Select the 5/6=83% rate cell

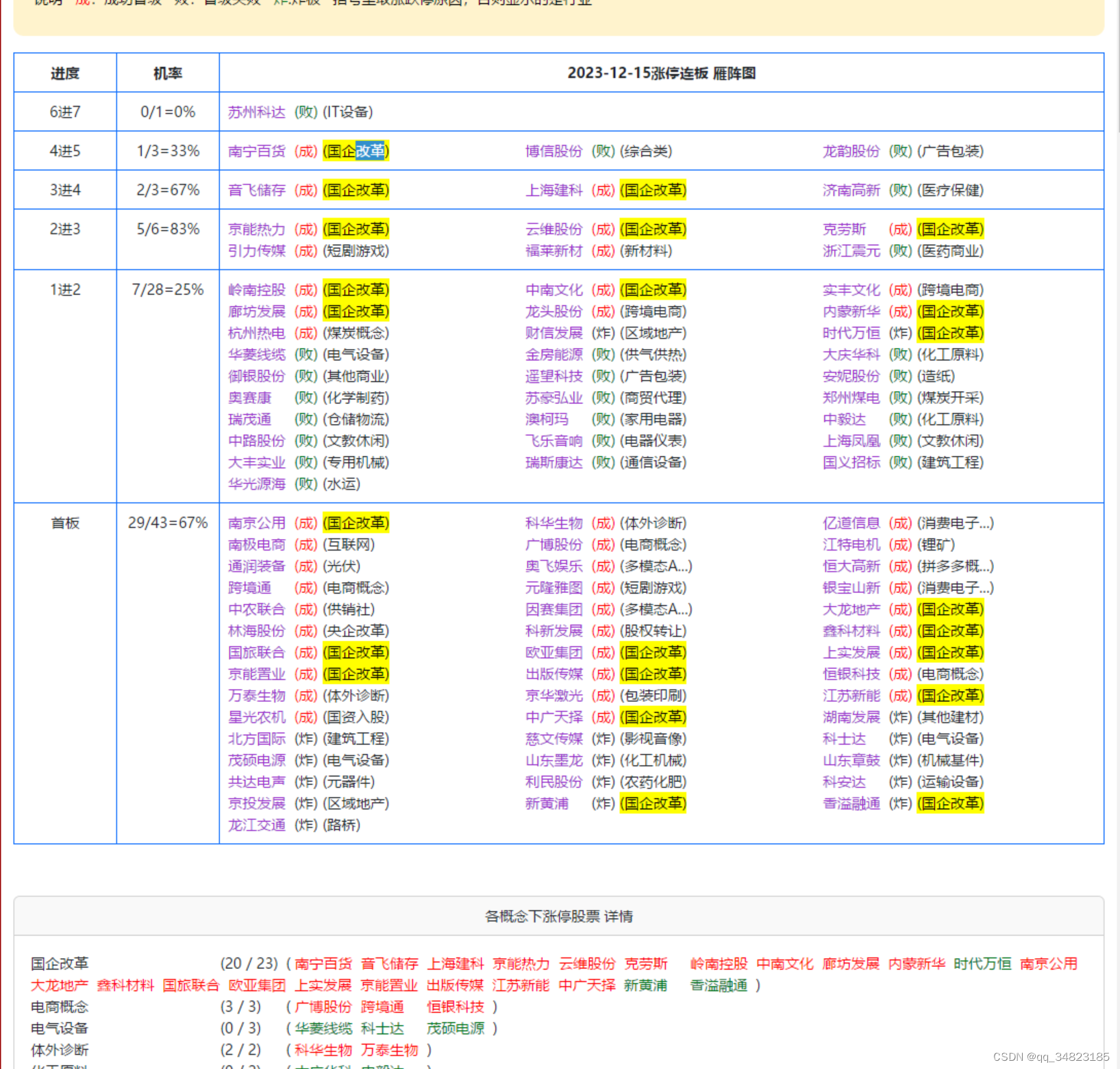pyautogui.click(x=168, y=239)
